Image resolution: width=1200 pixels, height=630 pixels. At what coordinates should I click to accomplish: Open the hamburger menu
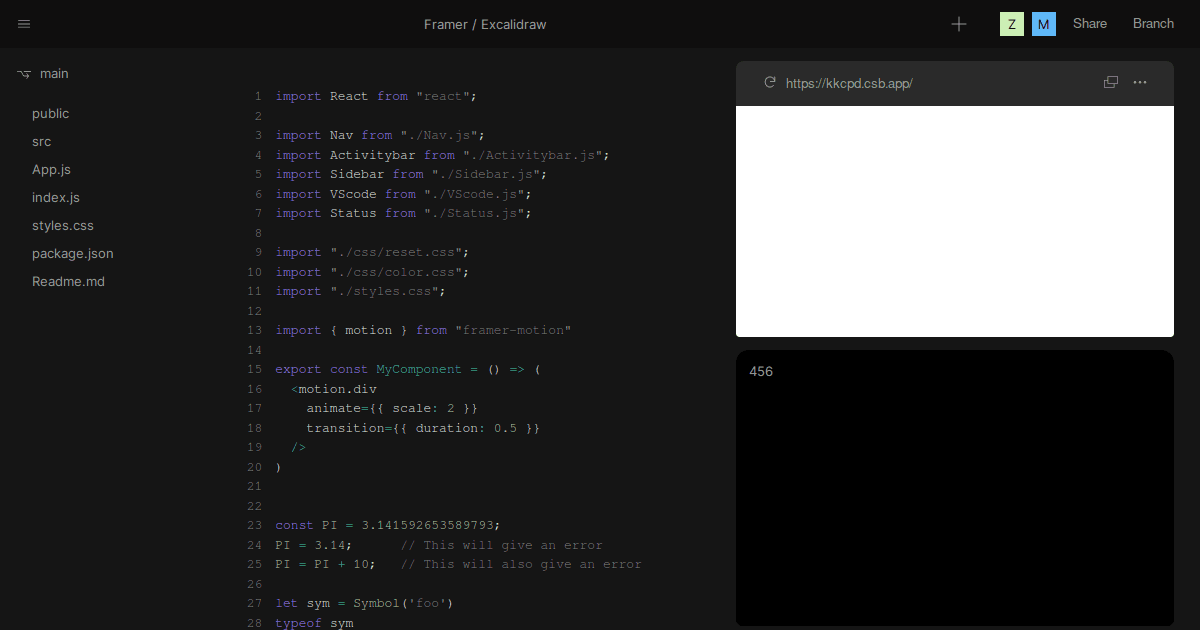23,24
